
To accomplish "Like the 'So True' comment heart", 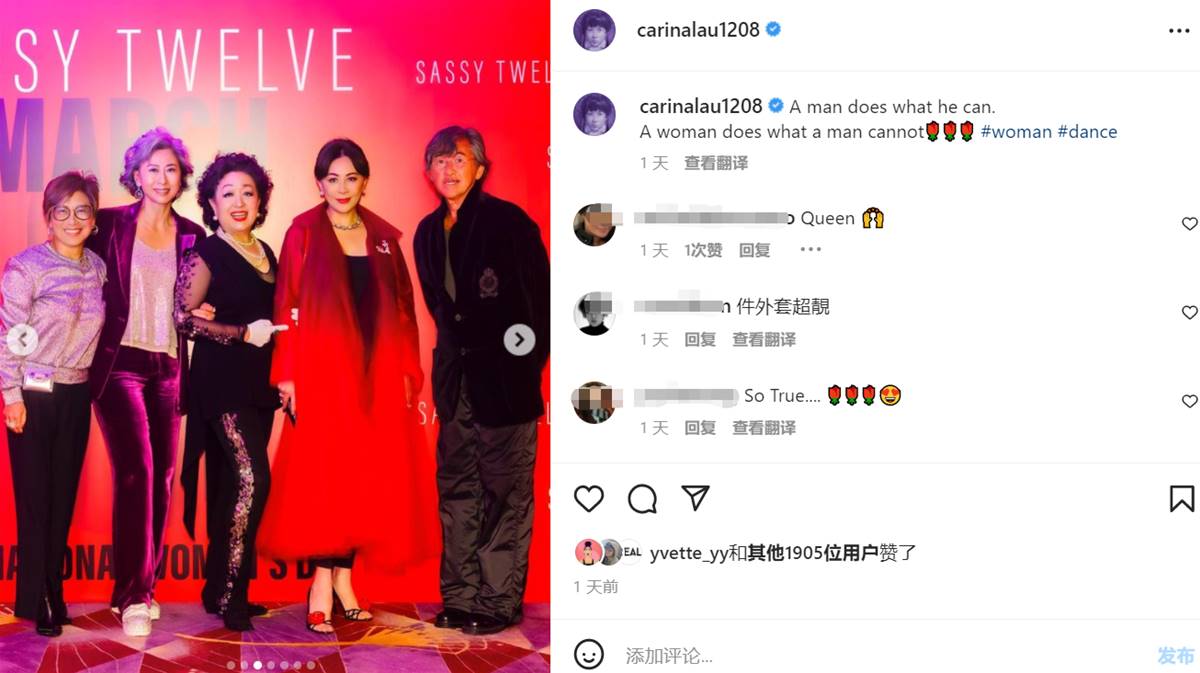I will click(1189, 401).
